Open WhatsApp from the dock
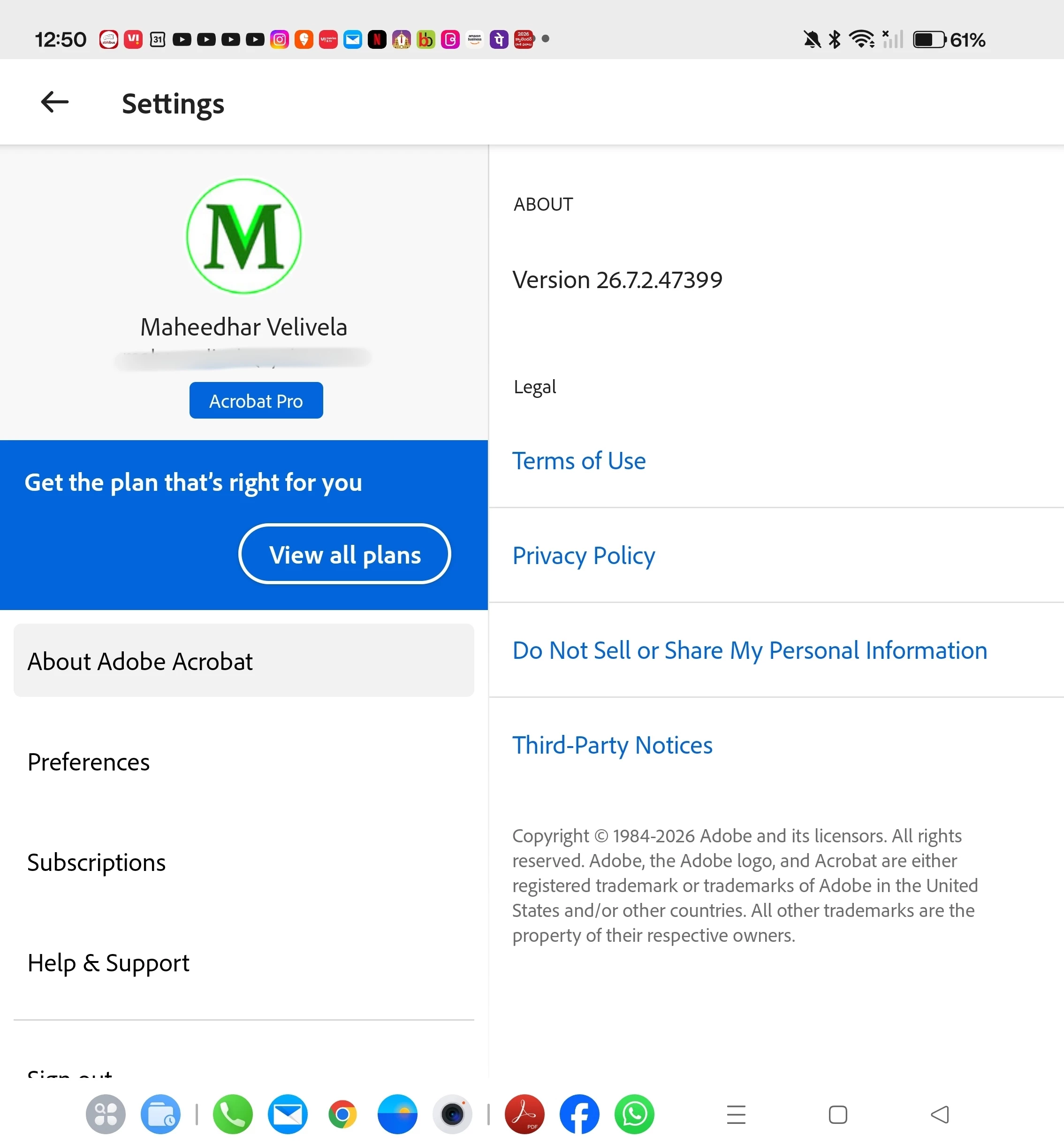 tap(634, 1114)
